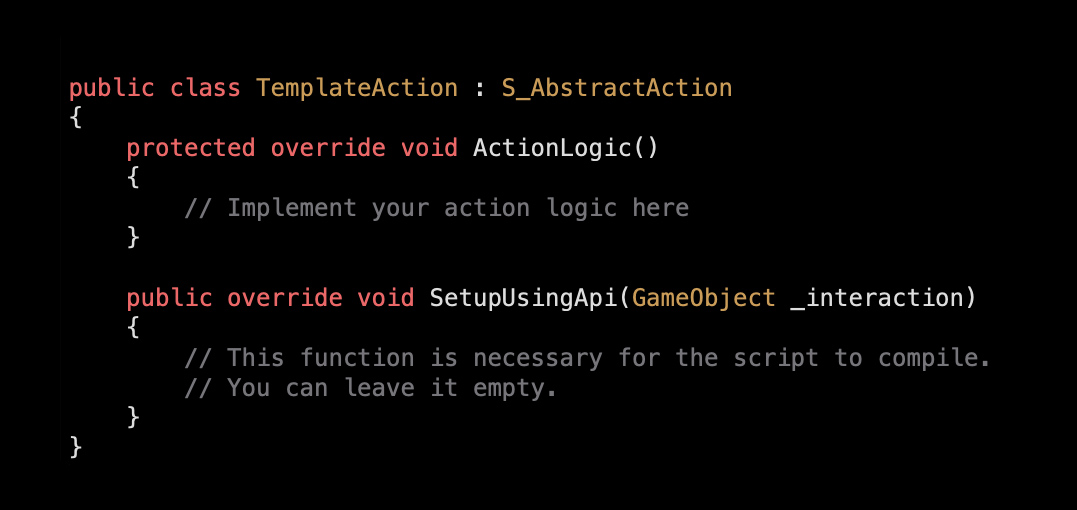Click 'void' keyword before SetupUsingApi
1077x510 pixels.
[386, 298]
